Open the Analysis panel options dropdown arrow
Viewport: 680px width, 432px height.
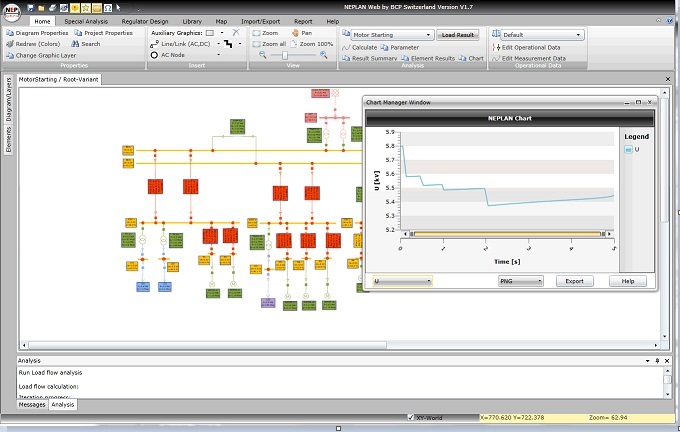(647, 361)
